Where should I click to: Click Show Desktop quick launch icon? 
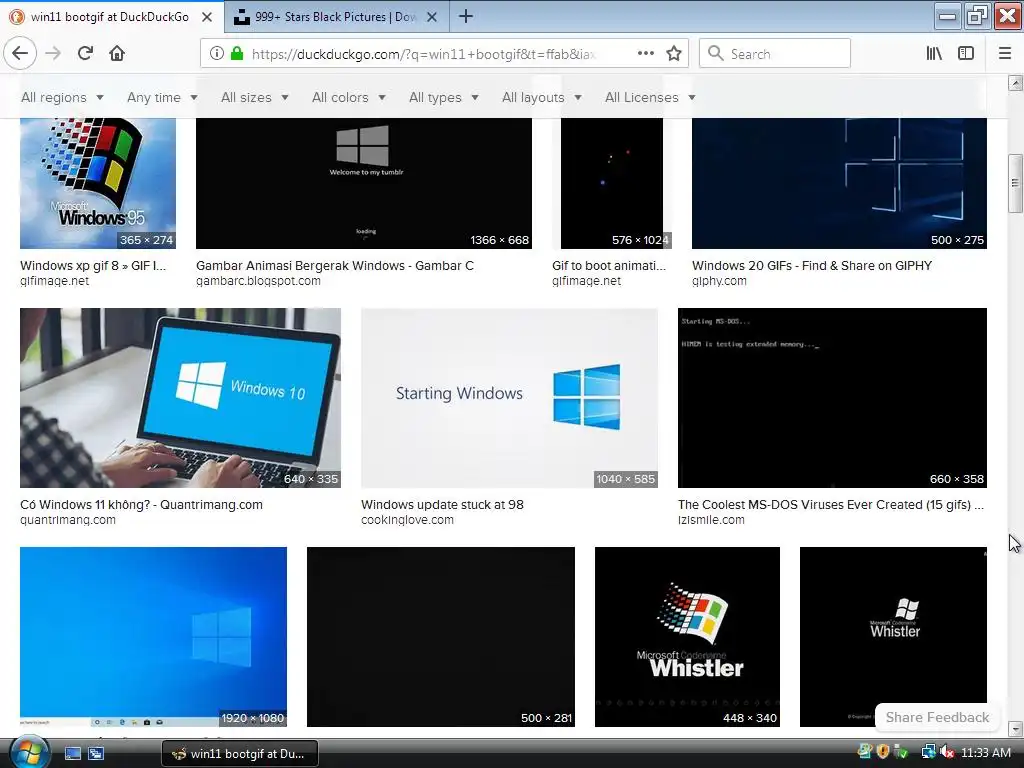coord(72,753)
